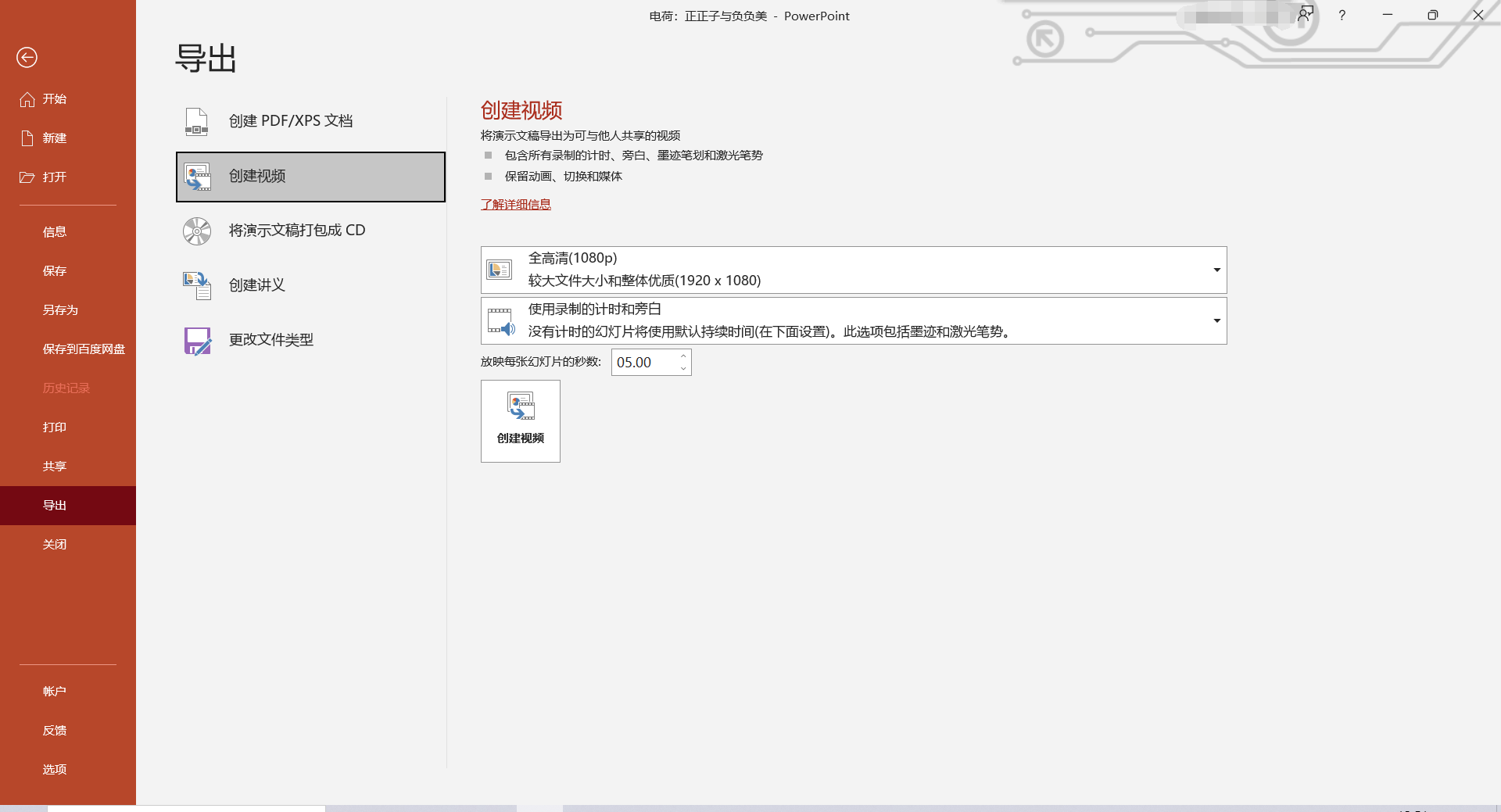Select the 更改文件类型 save-type icon
The image size is (1501, 812).
[x=196, y=340]
